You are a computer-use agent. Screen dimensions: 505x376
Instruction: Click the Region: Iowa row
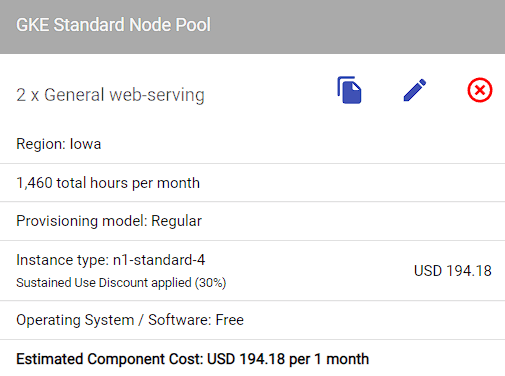point(252,144)
